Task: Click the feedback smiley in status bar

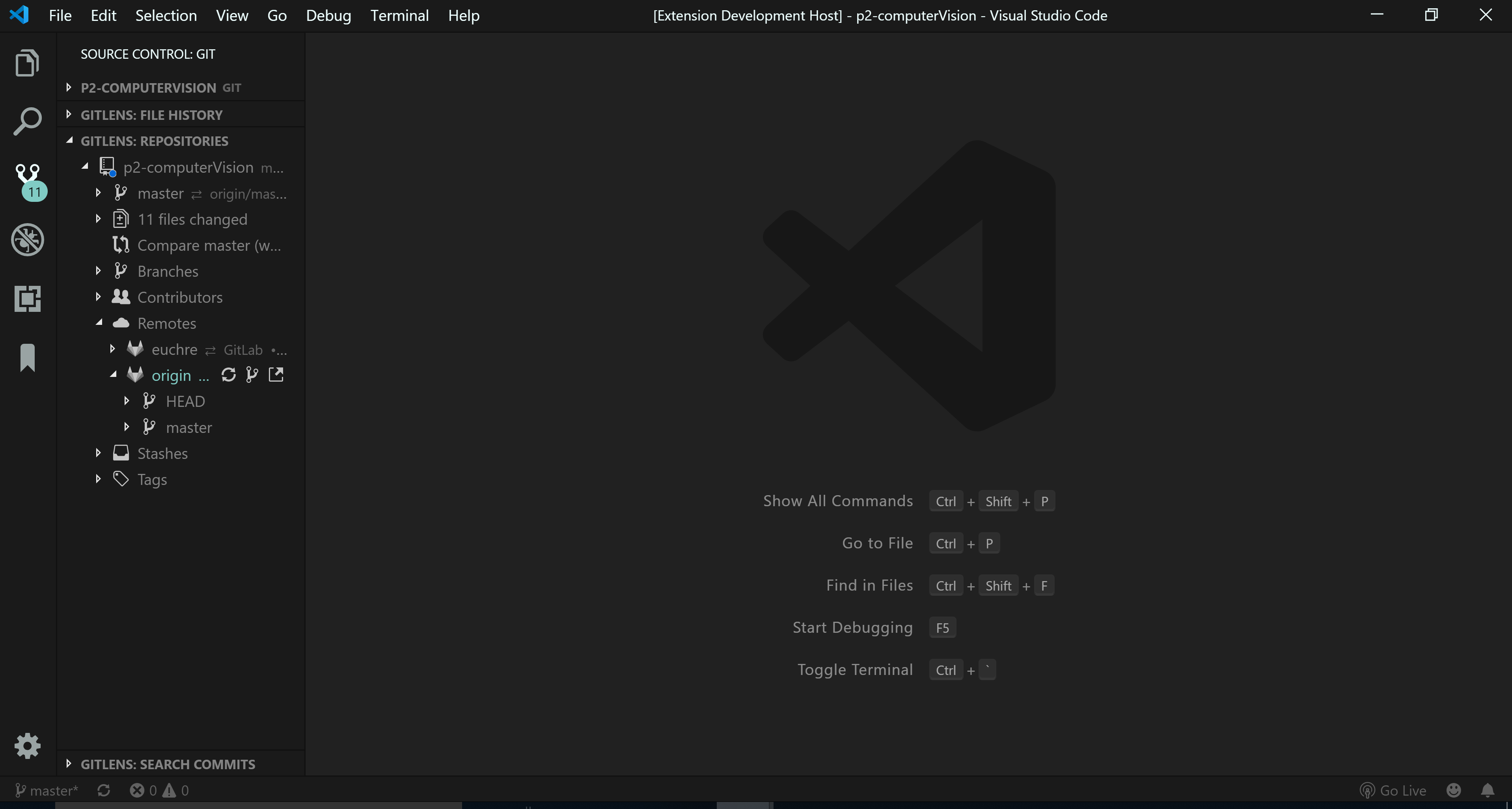Action: point(1453,790)
